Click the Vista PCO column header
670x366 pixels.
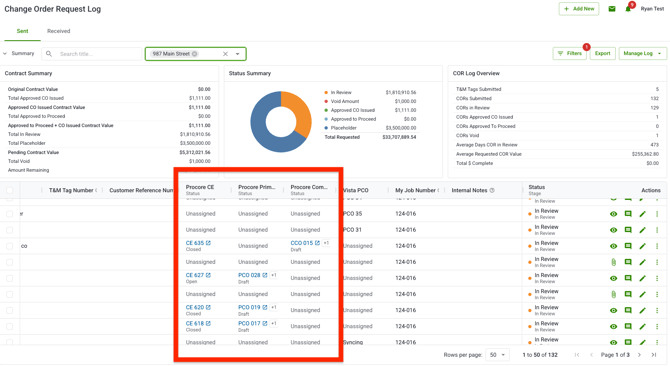(356, 190)
